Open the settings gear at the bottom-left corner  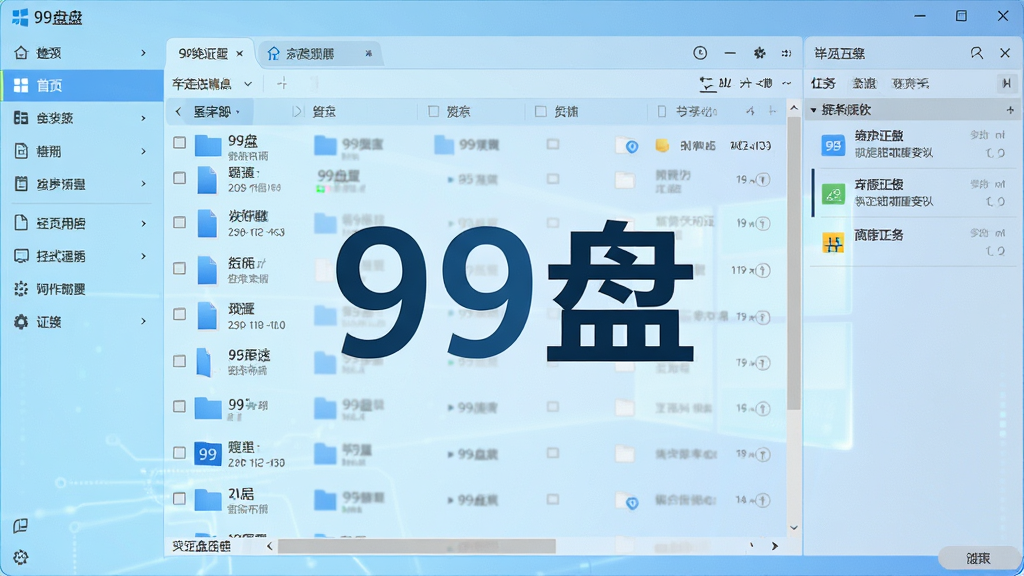(x=20, y=557)
